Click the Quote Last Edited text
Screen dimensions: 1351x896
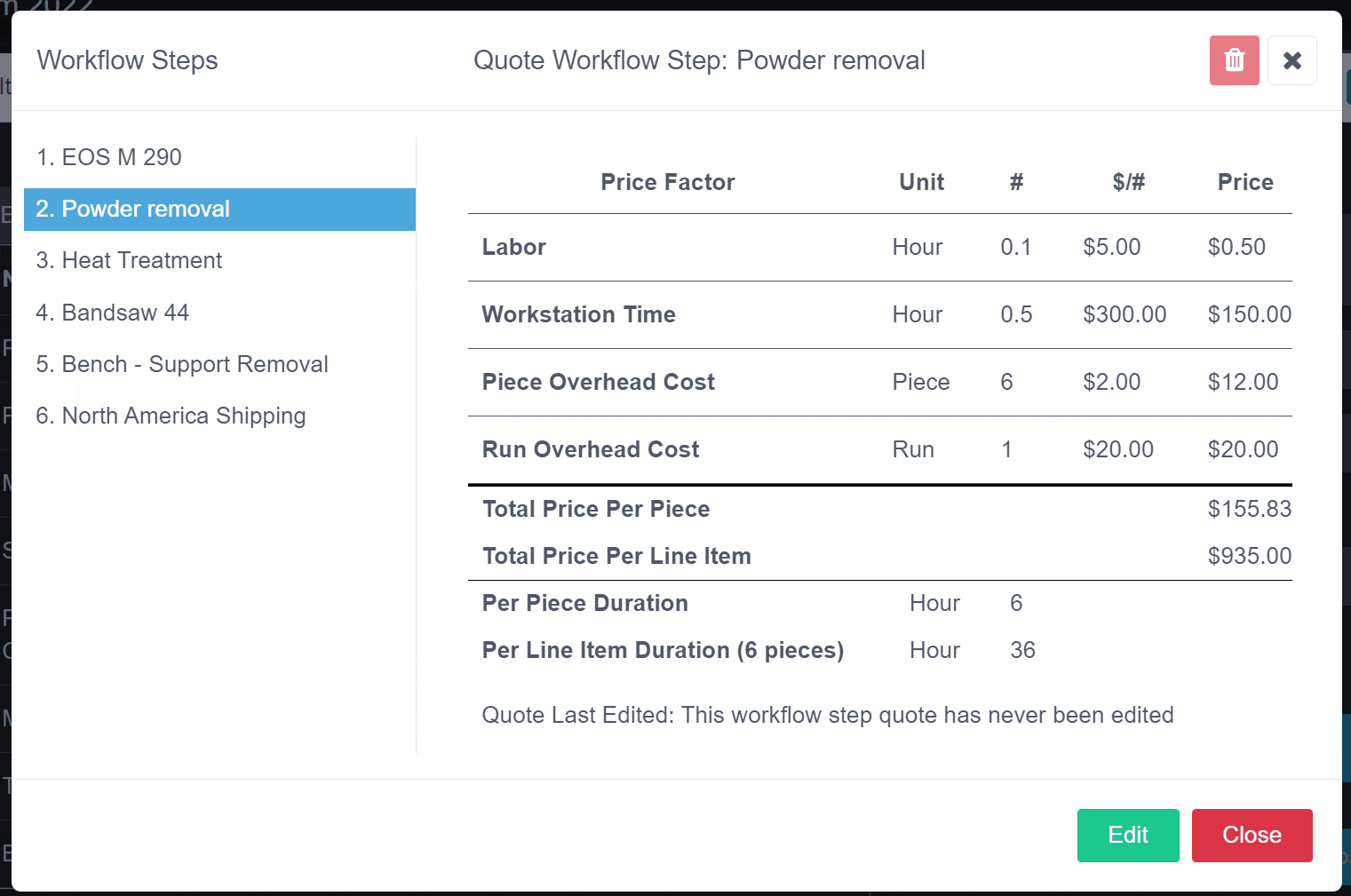tap(827, 715)
